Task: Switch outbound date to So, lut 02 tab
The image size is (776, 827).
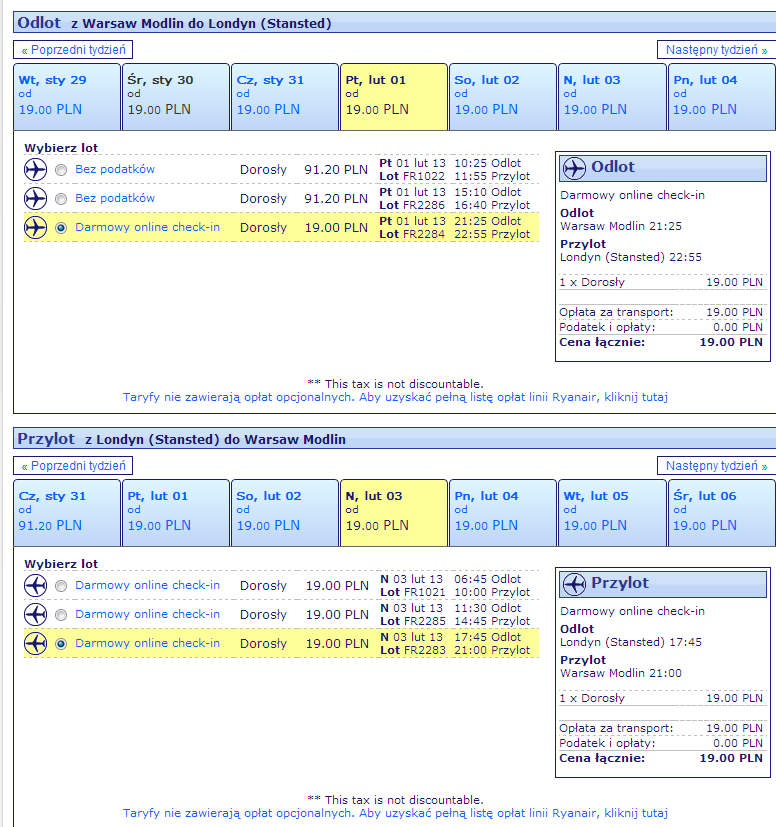Action: [x=503, y=97]
